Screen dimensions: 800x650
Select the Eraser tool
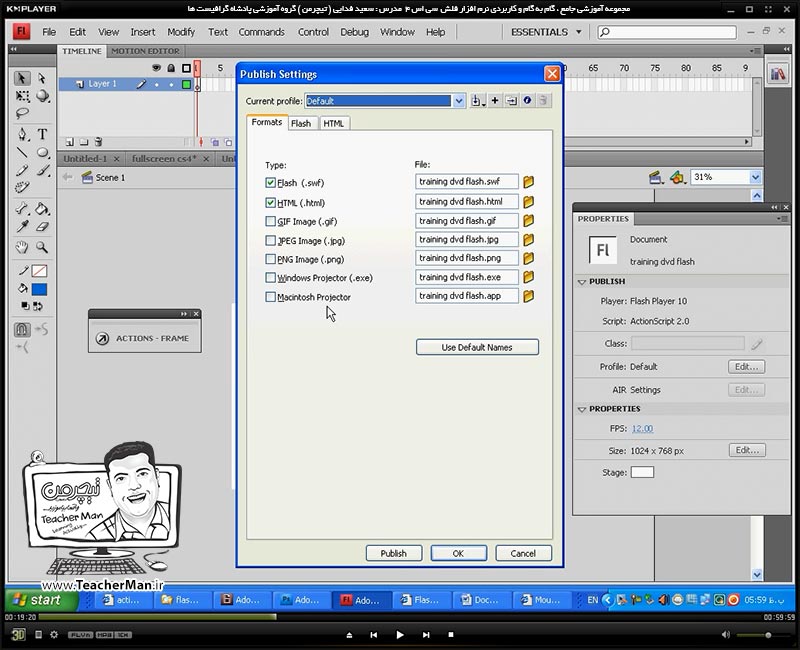tap(43, 227)
